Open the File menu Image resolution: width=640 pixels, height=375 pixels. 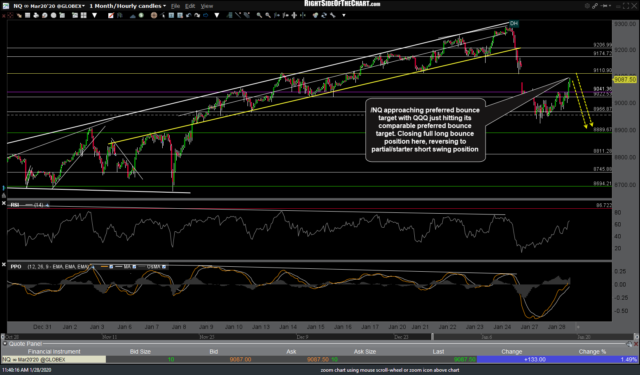176,6
